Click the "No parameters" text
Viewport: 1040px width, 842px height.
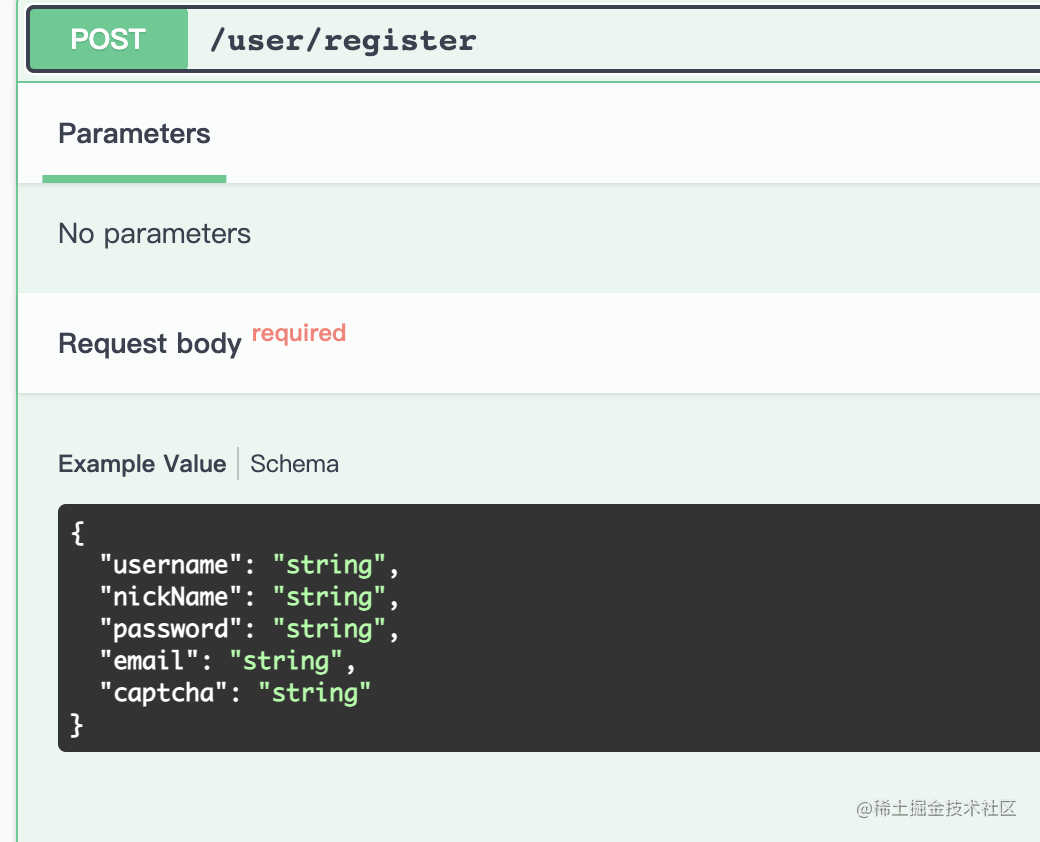tap(154, 234)
